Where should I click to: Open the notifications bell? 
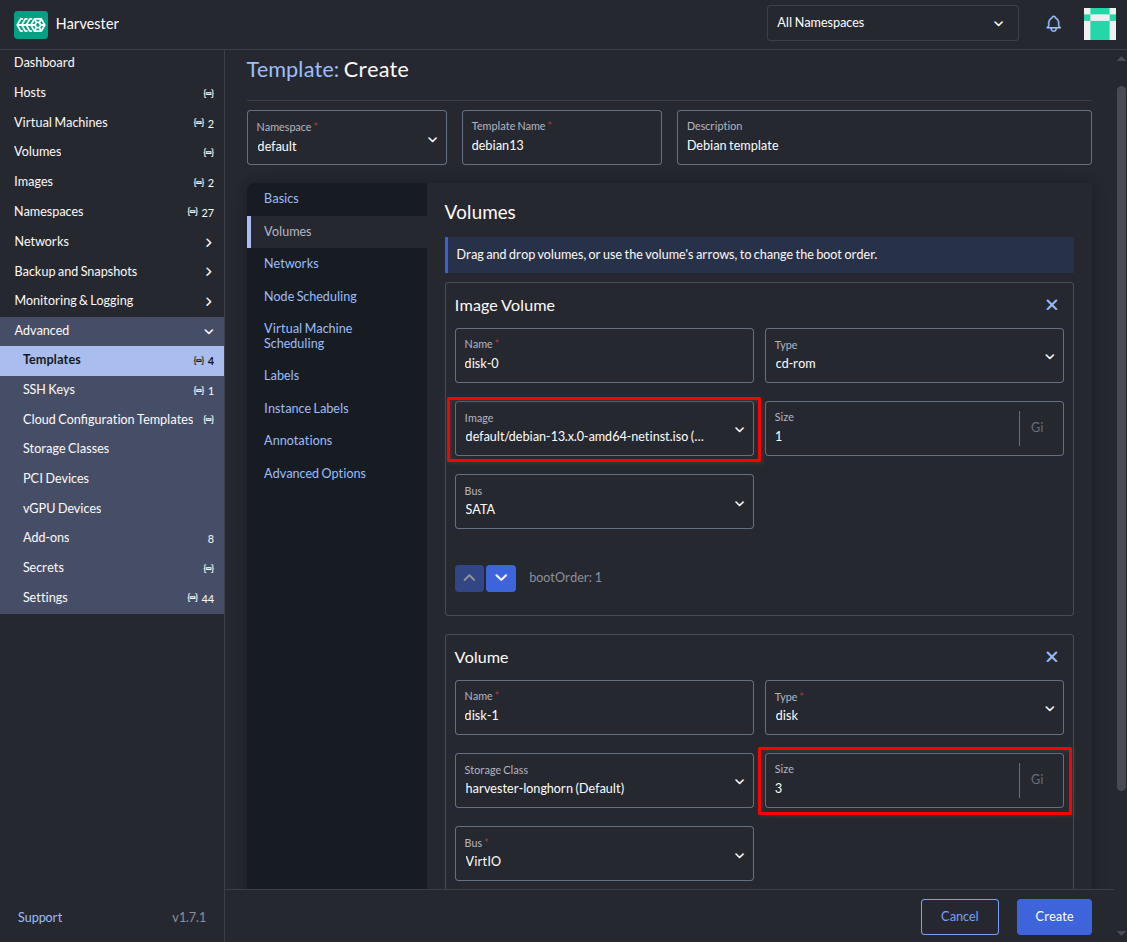tap(1053, 24)
